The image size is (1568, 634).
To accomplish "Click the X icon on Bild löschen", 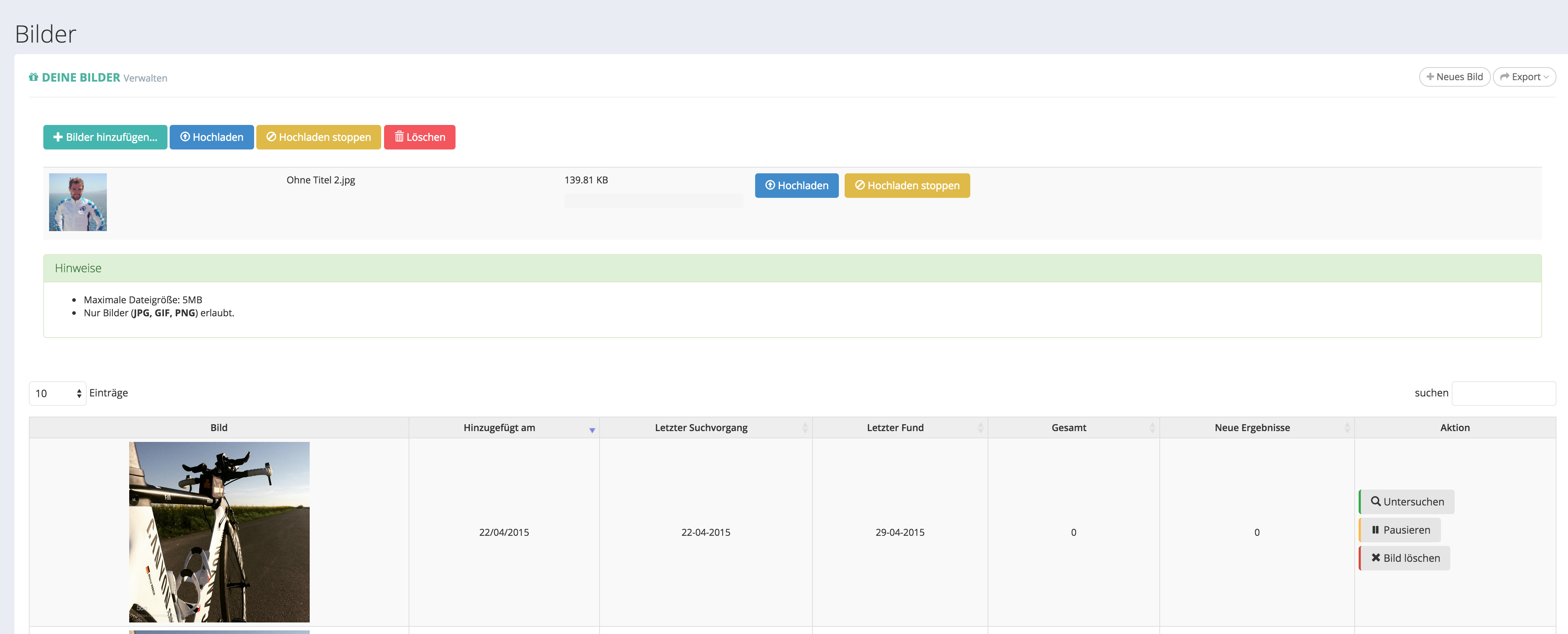I will point(1375,558).
